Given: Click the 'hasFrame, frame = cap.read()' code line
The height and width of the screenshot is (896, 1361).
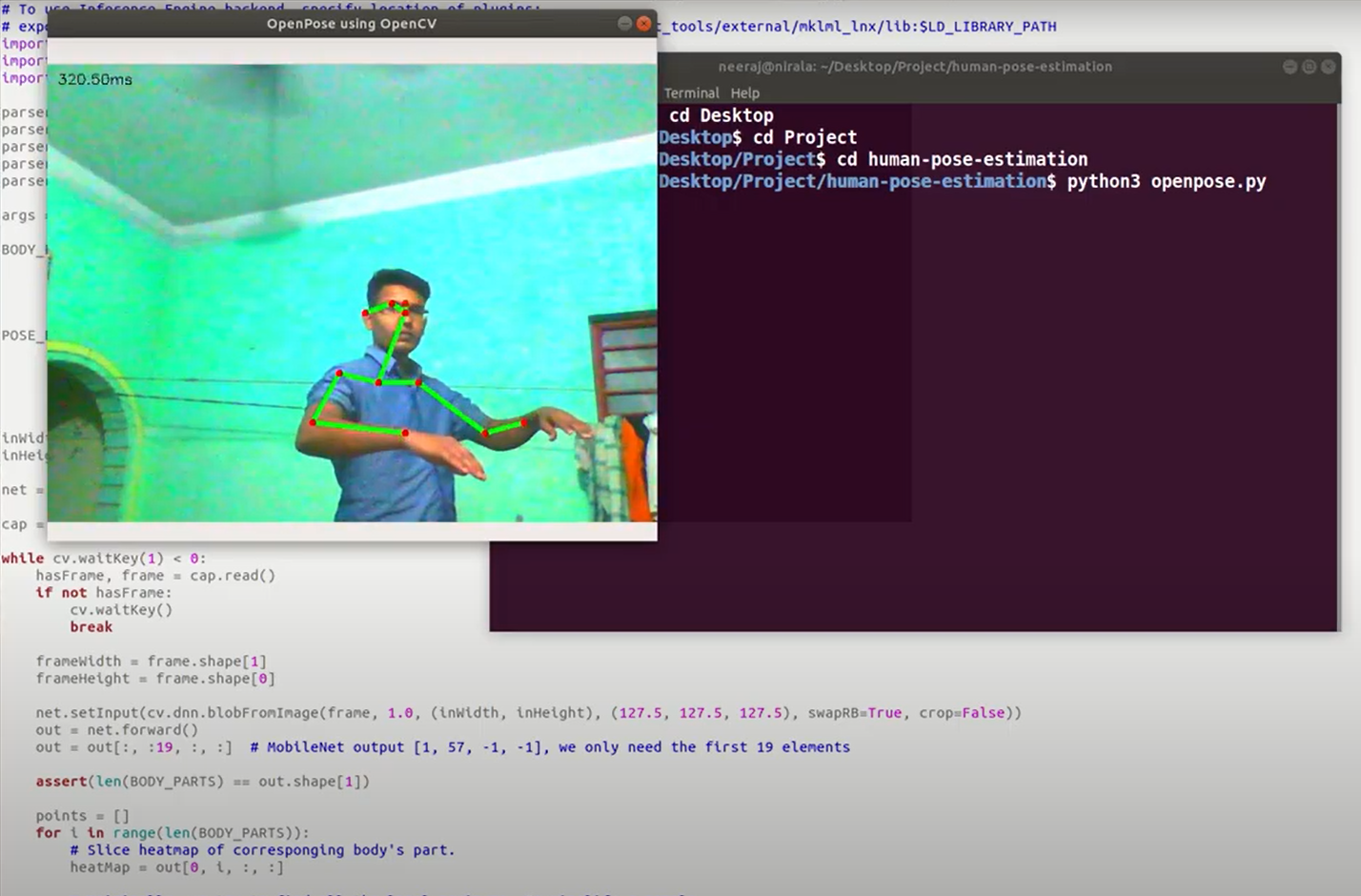Looking at the screenshot, I should [155, 576].
